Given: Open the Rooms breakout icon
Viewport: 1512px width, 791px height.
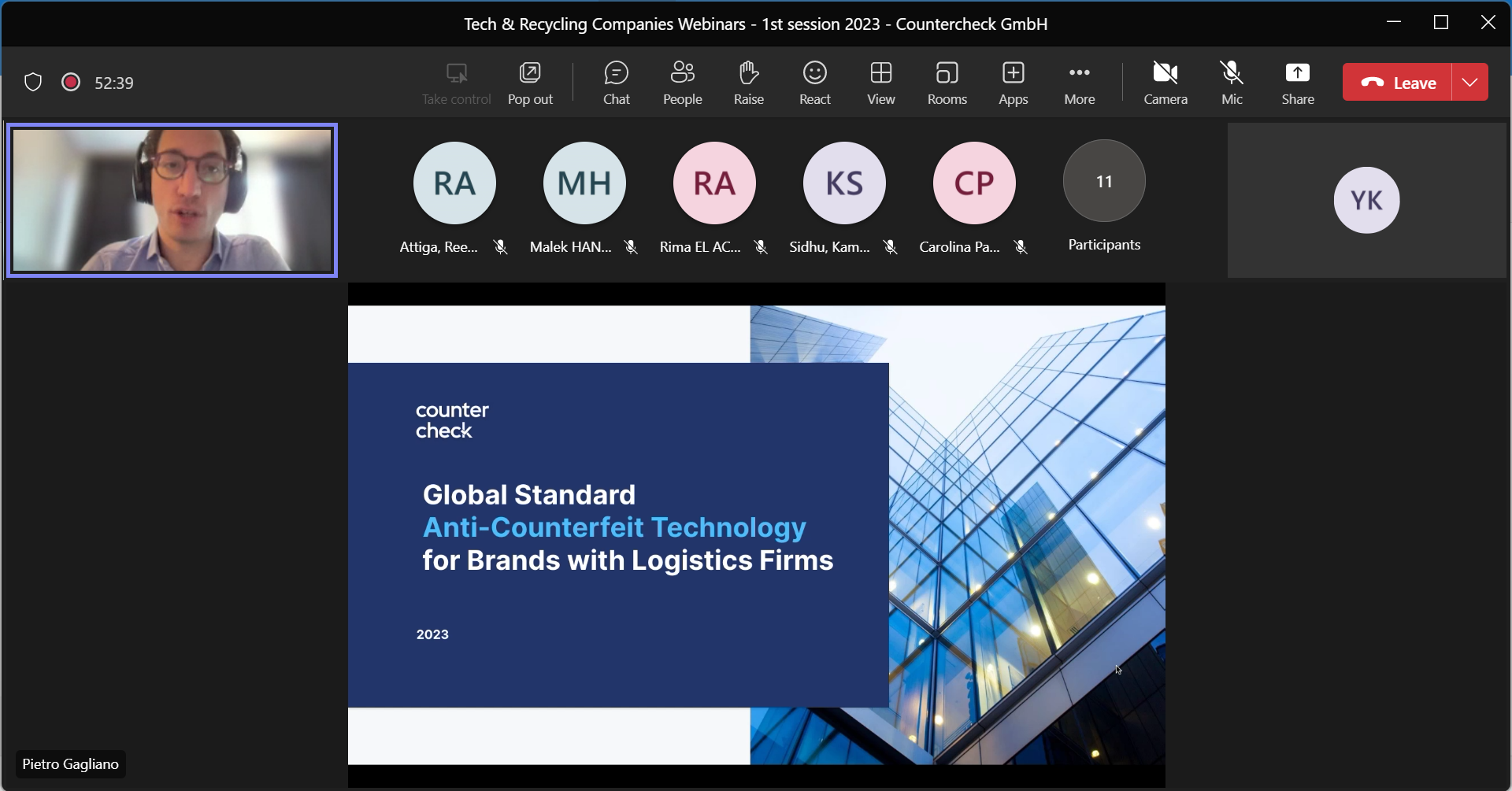Looking at the screenshot, I should pos(947,83).
